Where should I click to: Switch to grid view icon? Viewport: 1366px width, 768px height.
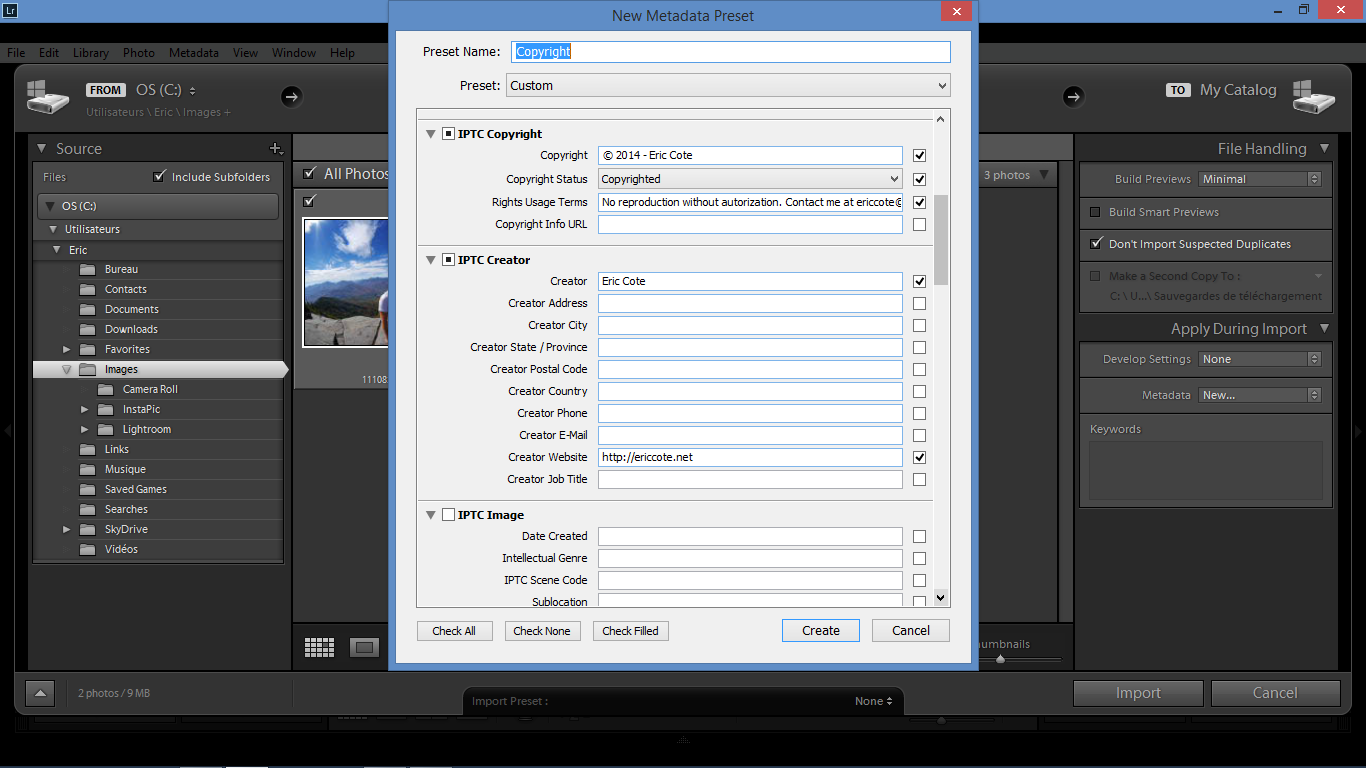[x=319, y=647]
